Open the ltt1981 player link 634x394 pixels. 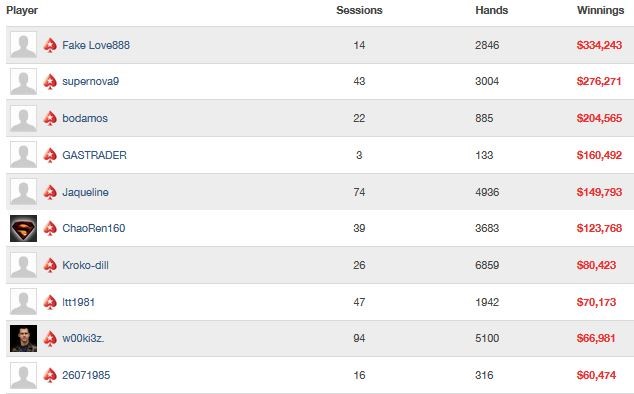(78, 302)
